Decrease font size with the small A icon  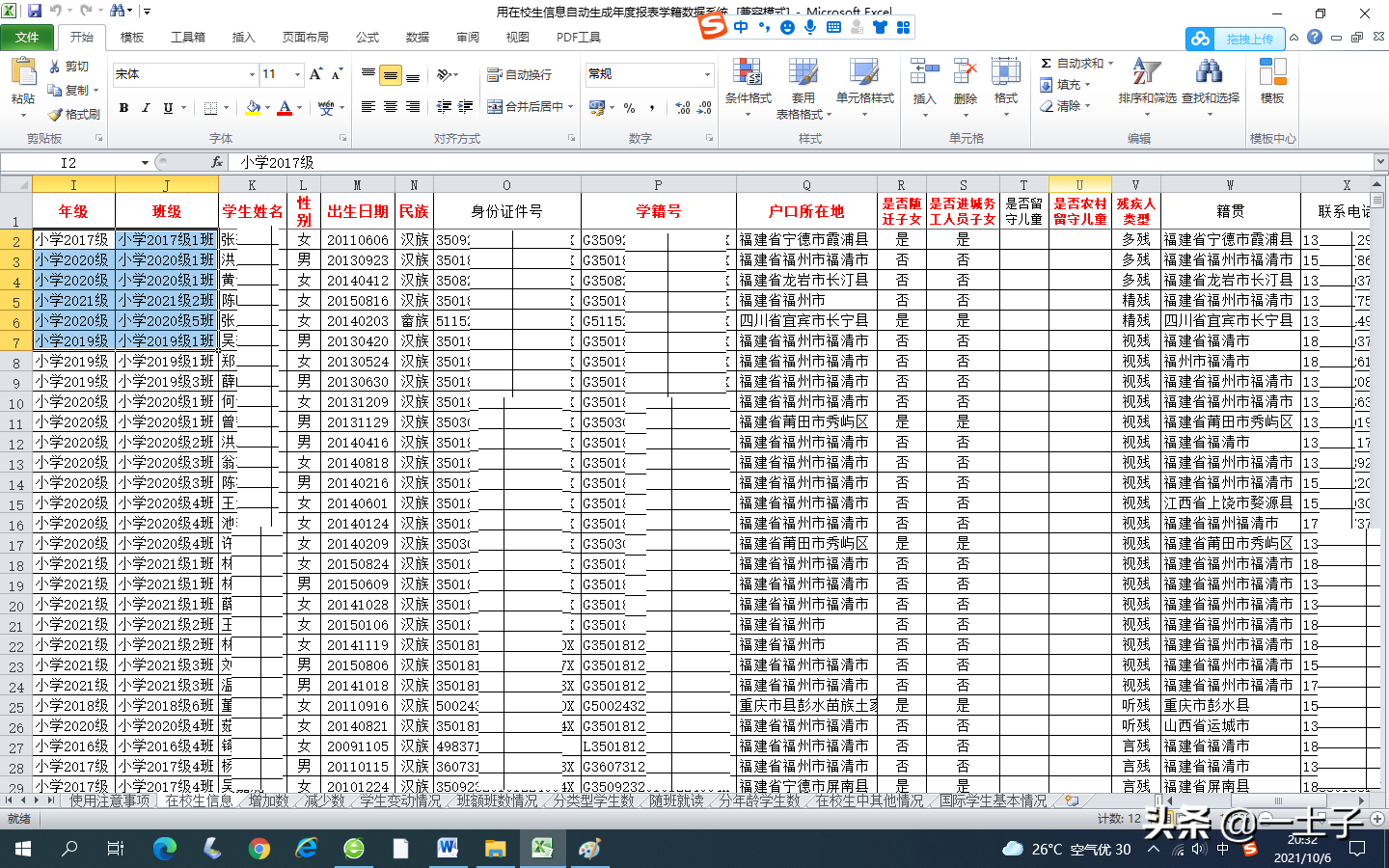[337, 74]
